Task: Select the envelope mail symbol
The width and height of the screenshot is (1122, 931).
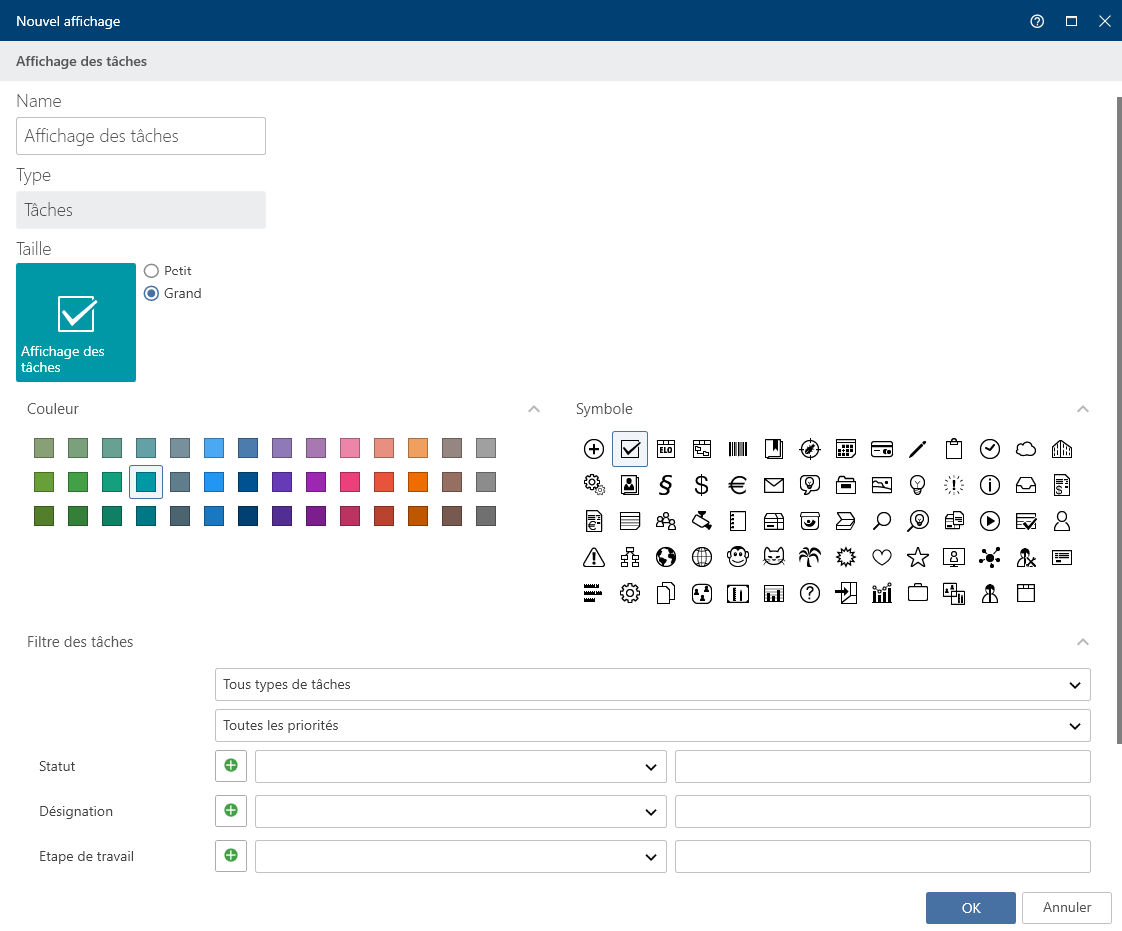Action: coord(773,486)
